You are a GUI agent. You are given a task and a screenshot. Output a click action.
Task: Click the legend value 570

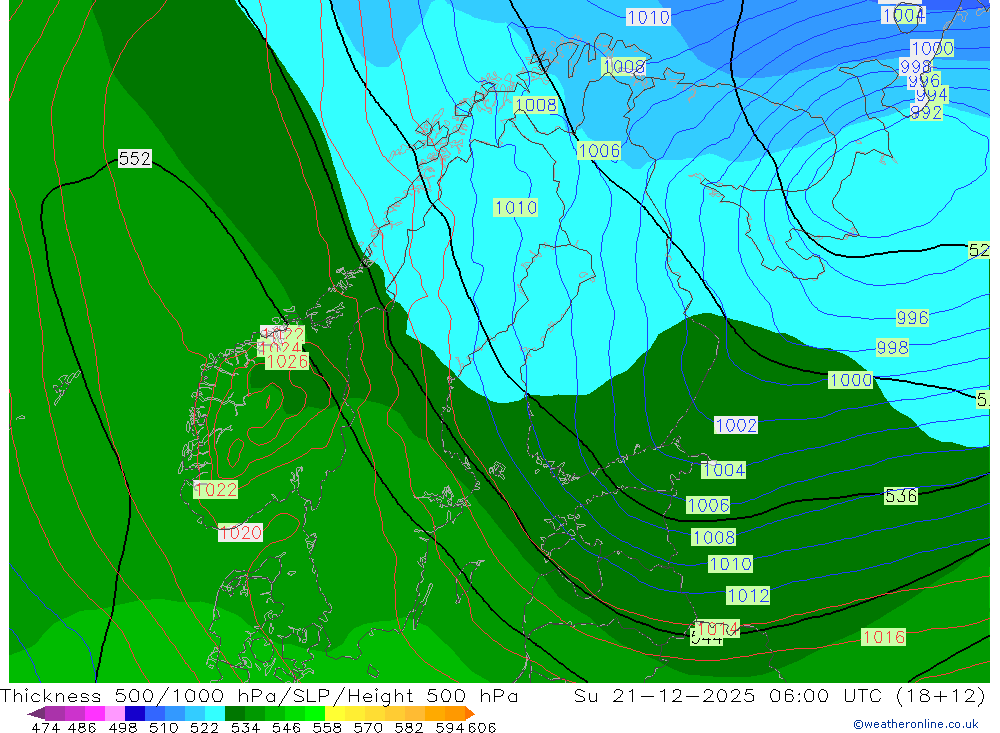click(368, 728)
